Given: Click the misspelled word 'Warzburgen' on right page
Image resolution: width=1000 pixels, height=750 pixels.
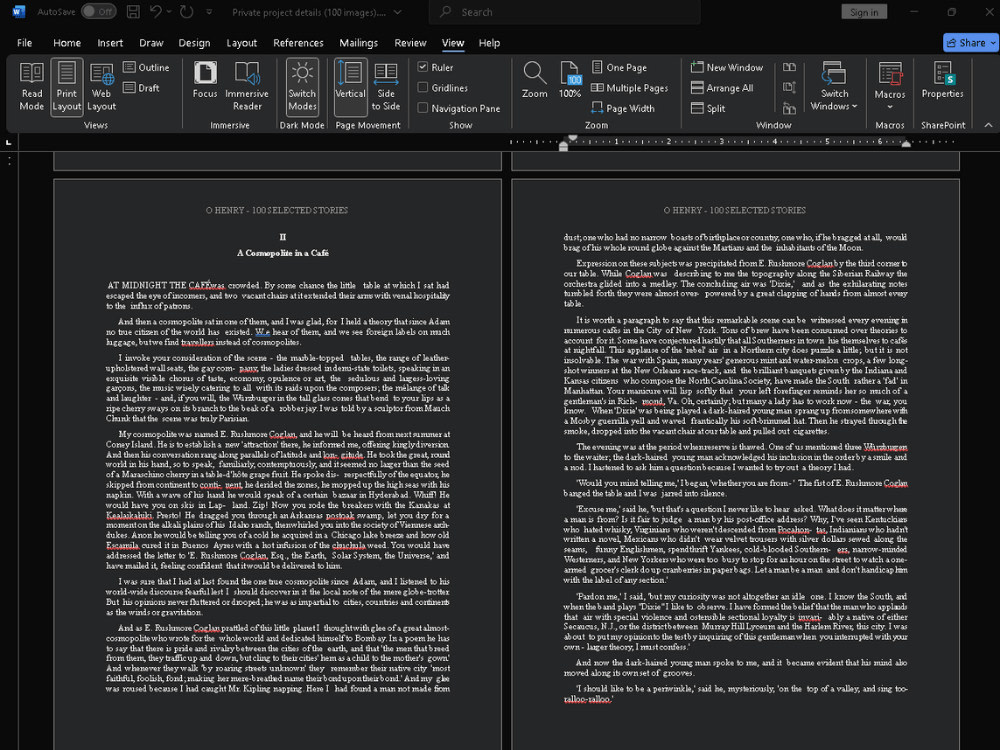Looking at the screenshot, I should tap(885, 446).
